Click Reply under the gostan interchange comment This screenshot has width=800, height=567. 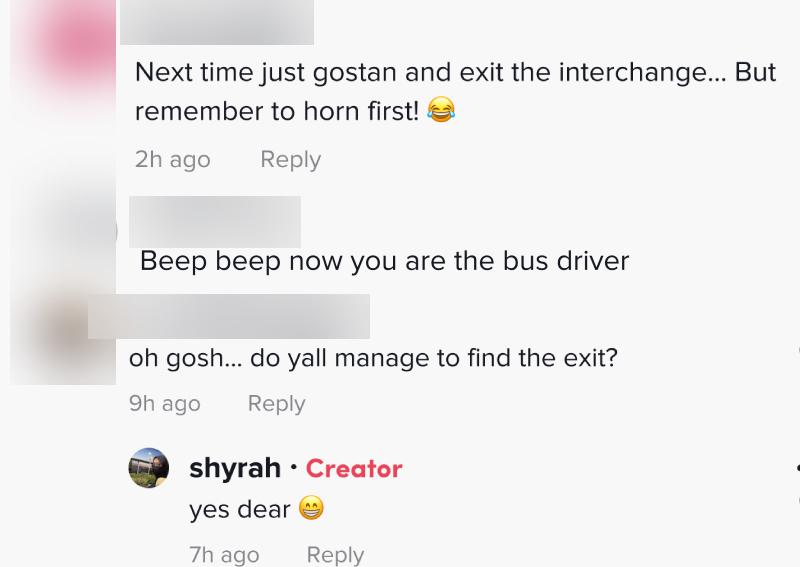(x=290, y=160)
